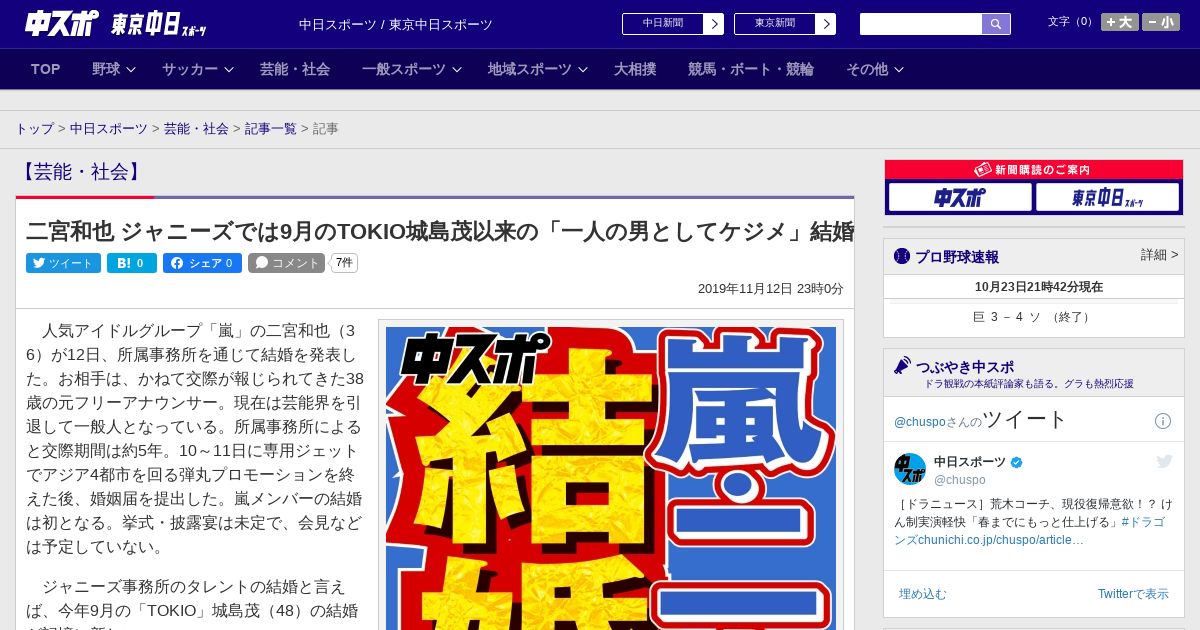
Task: Click the arrow beside 東京新聞
Action: click(826, 24)
